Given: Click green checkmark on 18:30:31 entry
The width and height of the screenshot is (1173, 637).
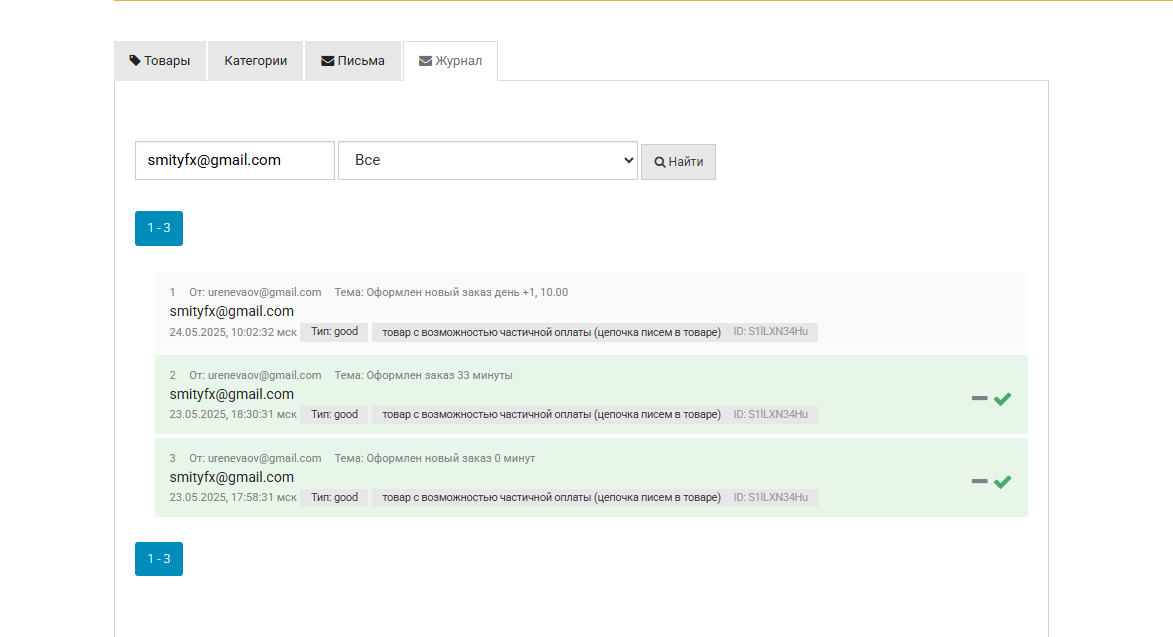Looking at the screenshot, I should (x=1002, y=399).
